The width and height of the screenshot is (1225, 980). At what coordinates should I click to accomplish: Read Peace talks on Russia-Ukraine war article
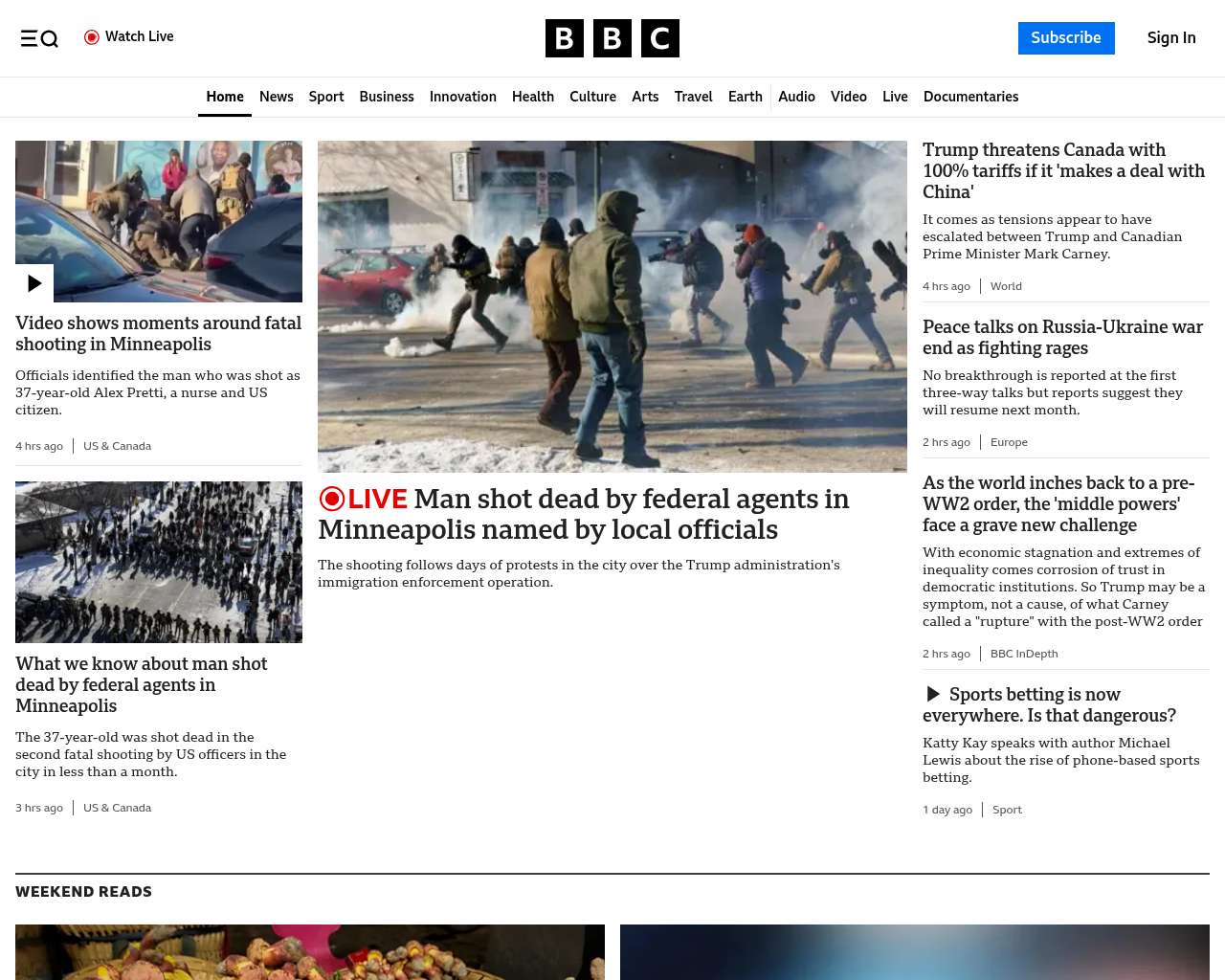pyautogui.click(x=1062, y=337)
